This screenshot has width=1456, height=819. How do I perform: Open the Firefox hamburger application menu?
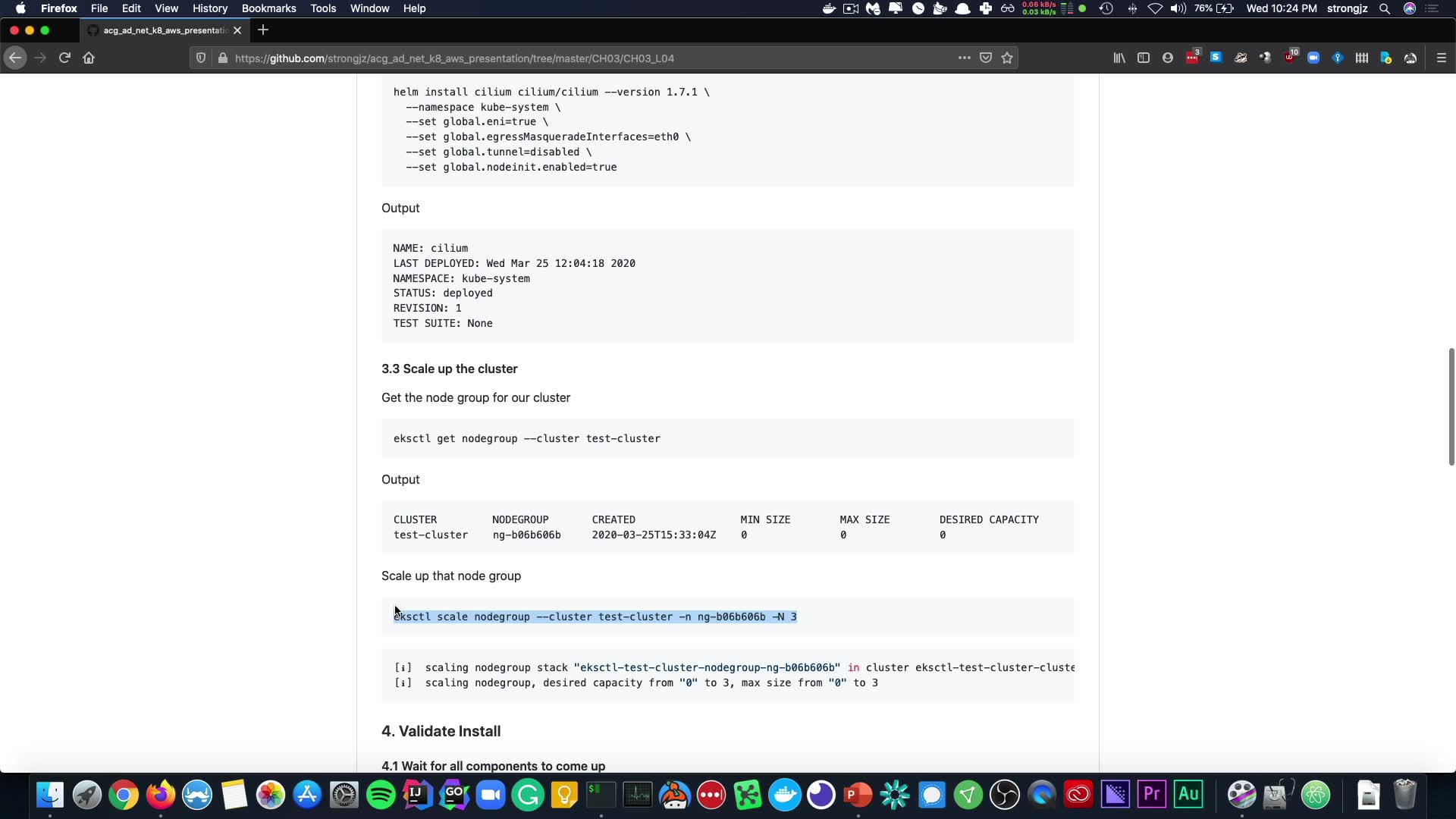point(1442,58)
